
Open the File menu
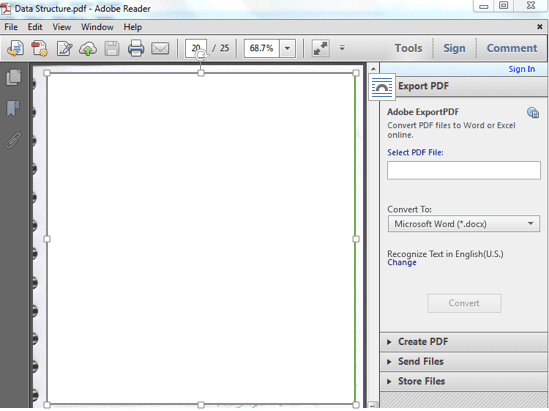click(x=11, y=27)
